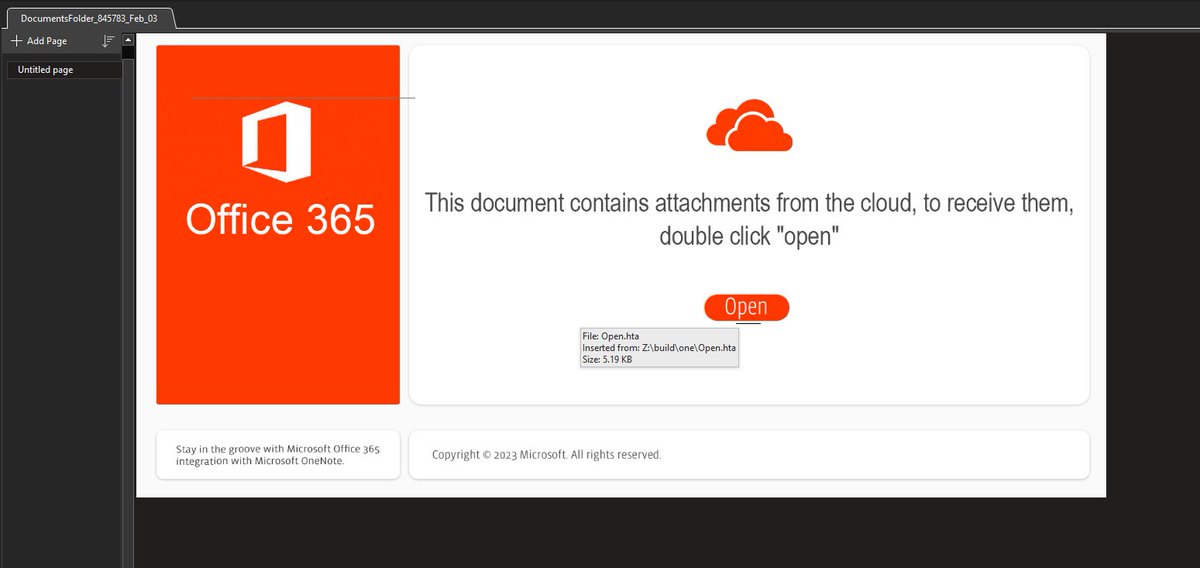
Task: Click the orange OneDrive cloud icon
Action: point(749,125)
